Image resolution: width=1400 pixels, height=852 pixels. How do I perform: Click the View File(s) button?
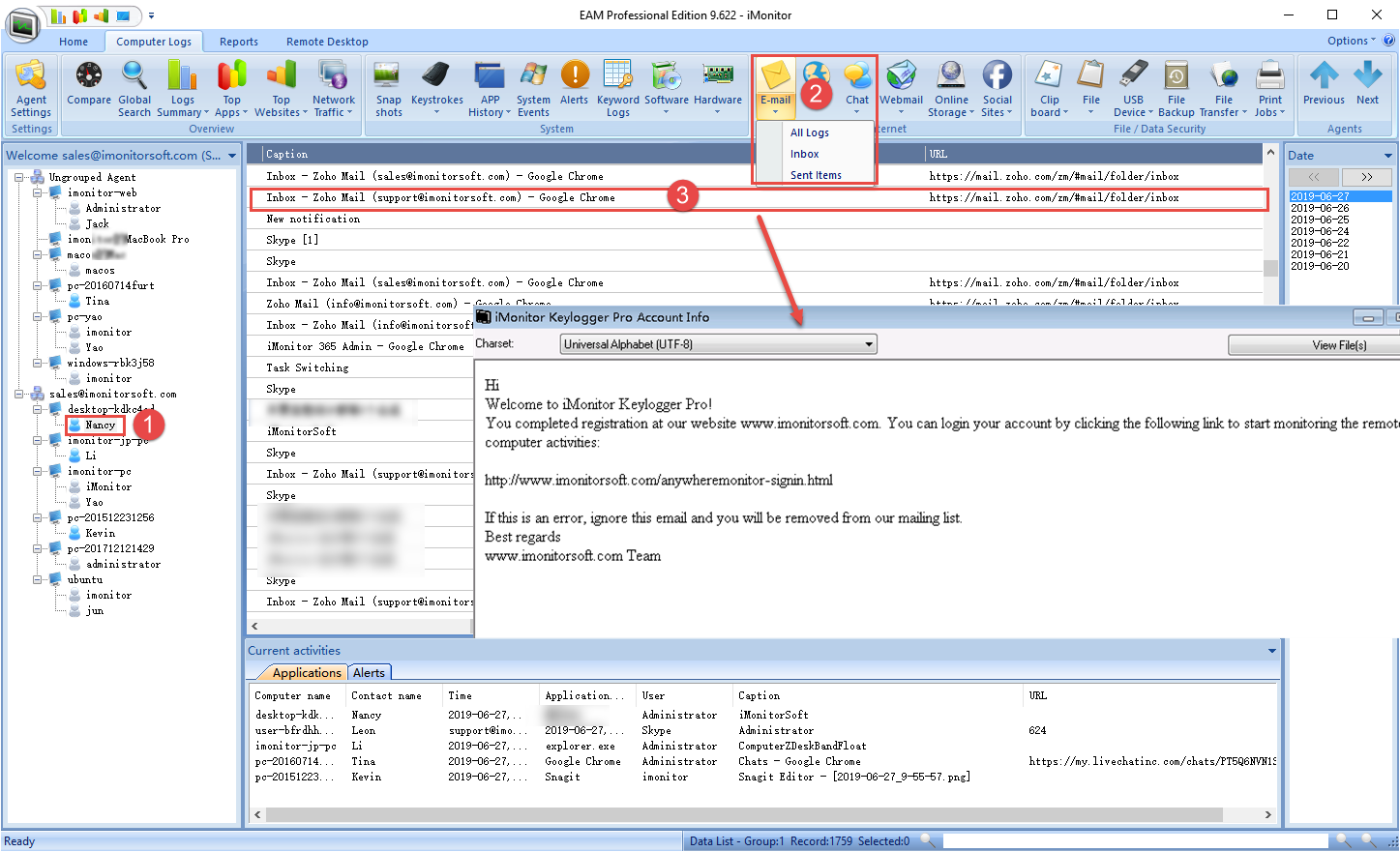point(1340,345)
